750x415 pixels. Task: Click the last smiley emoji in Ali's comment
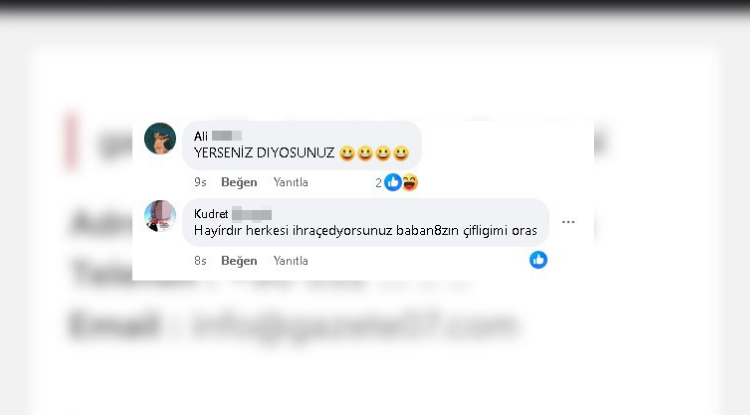[x=401, y=153]
